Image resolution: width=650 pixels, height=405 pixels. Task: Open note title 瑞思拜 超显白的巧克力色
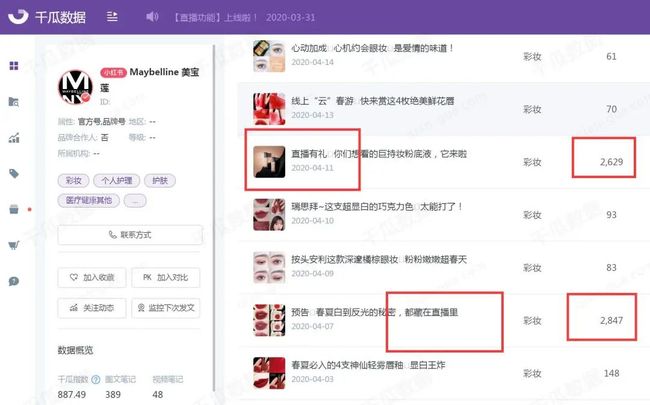pyautogui.click(x=377, y=207)
